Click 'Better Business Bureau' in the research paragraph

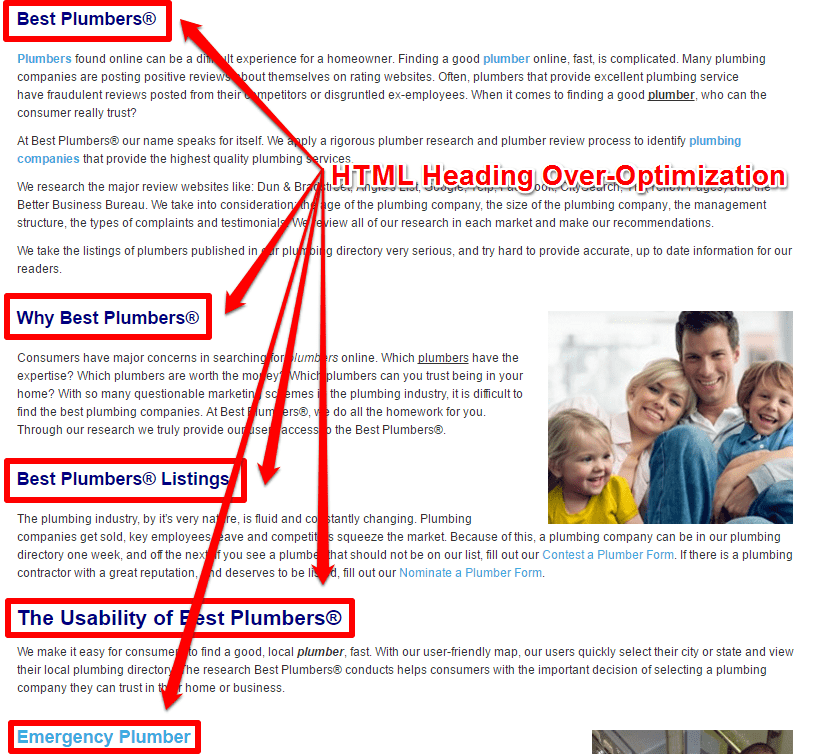click(x=81, y=205)
